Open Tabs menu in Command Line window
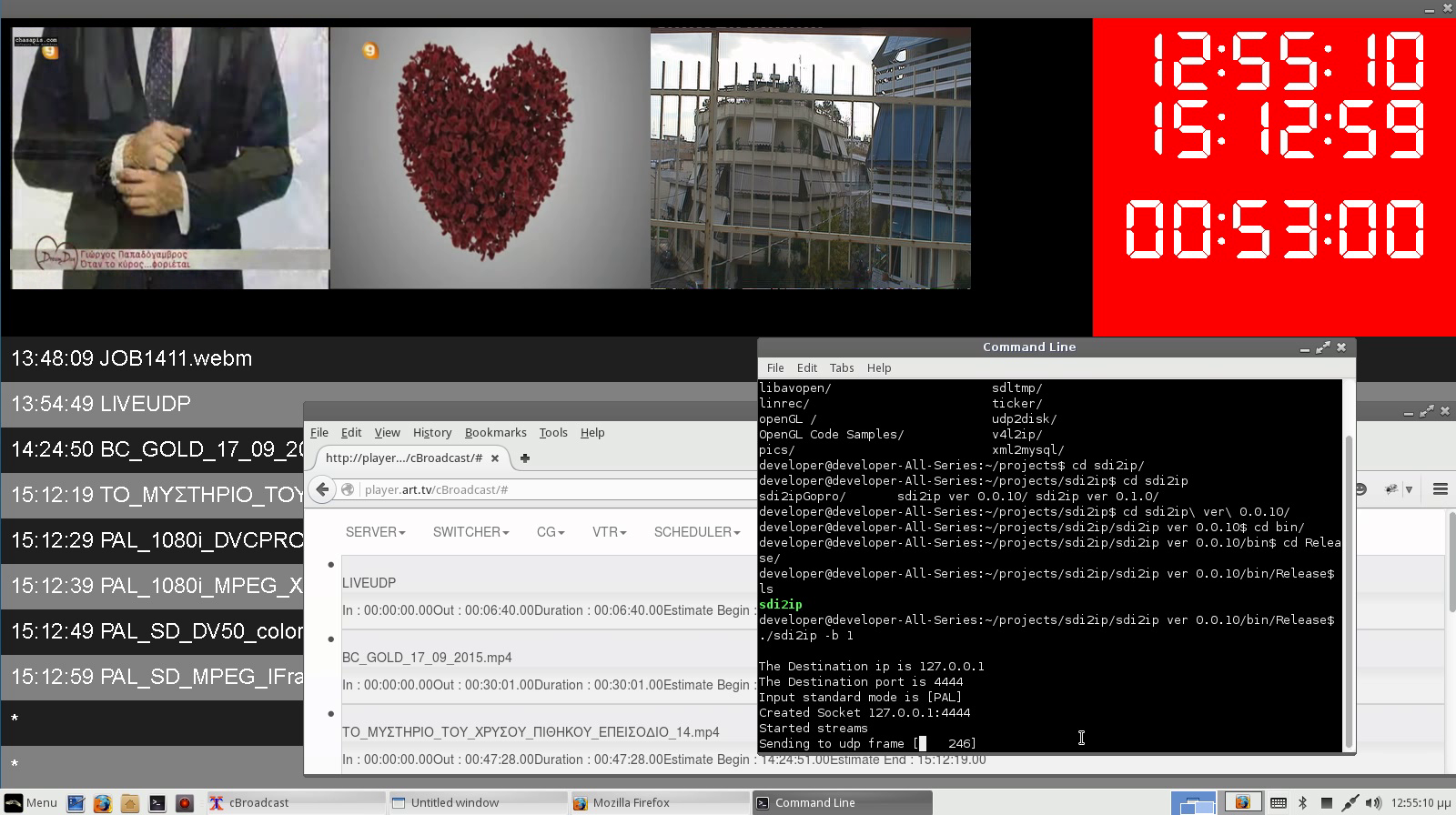This screenshot has height=815, width=1456. (x=842, y=367)
